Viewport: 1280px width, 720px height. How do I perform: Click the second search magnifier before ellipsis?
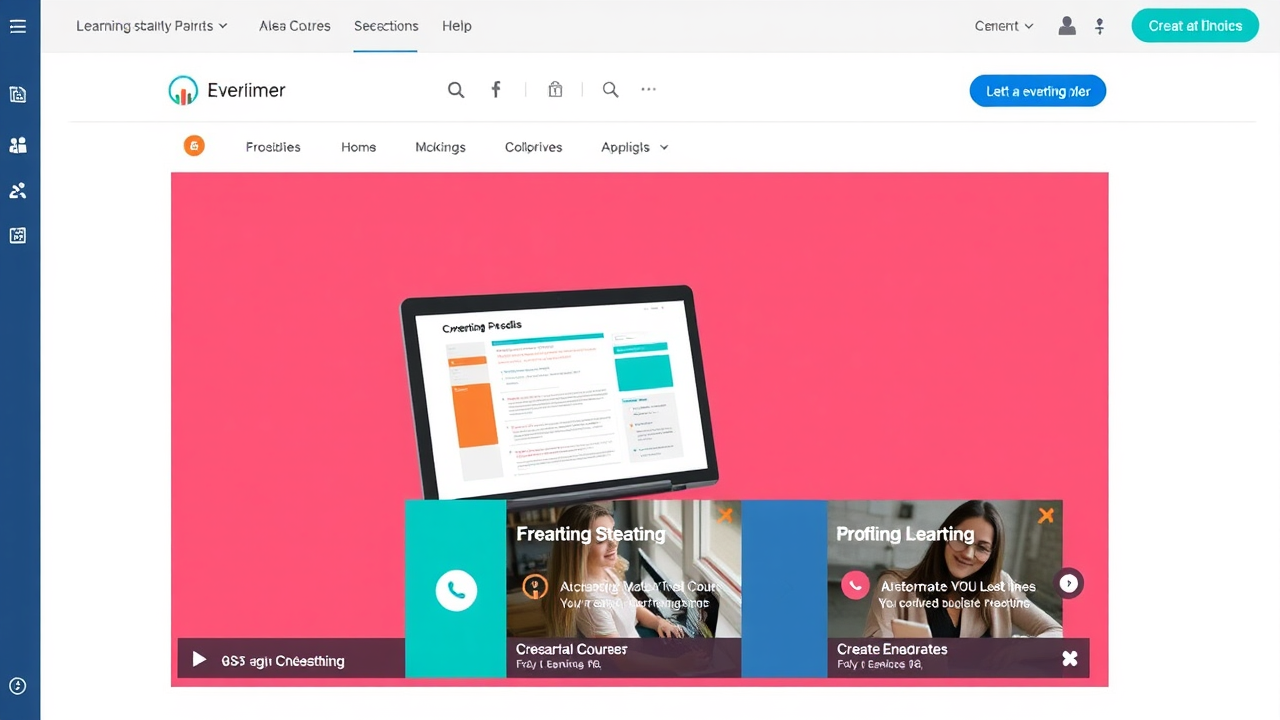[611, 90]
